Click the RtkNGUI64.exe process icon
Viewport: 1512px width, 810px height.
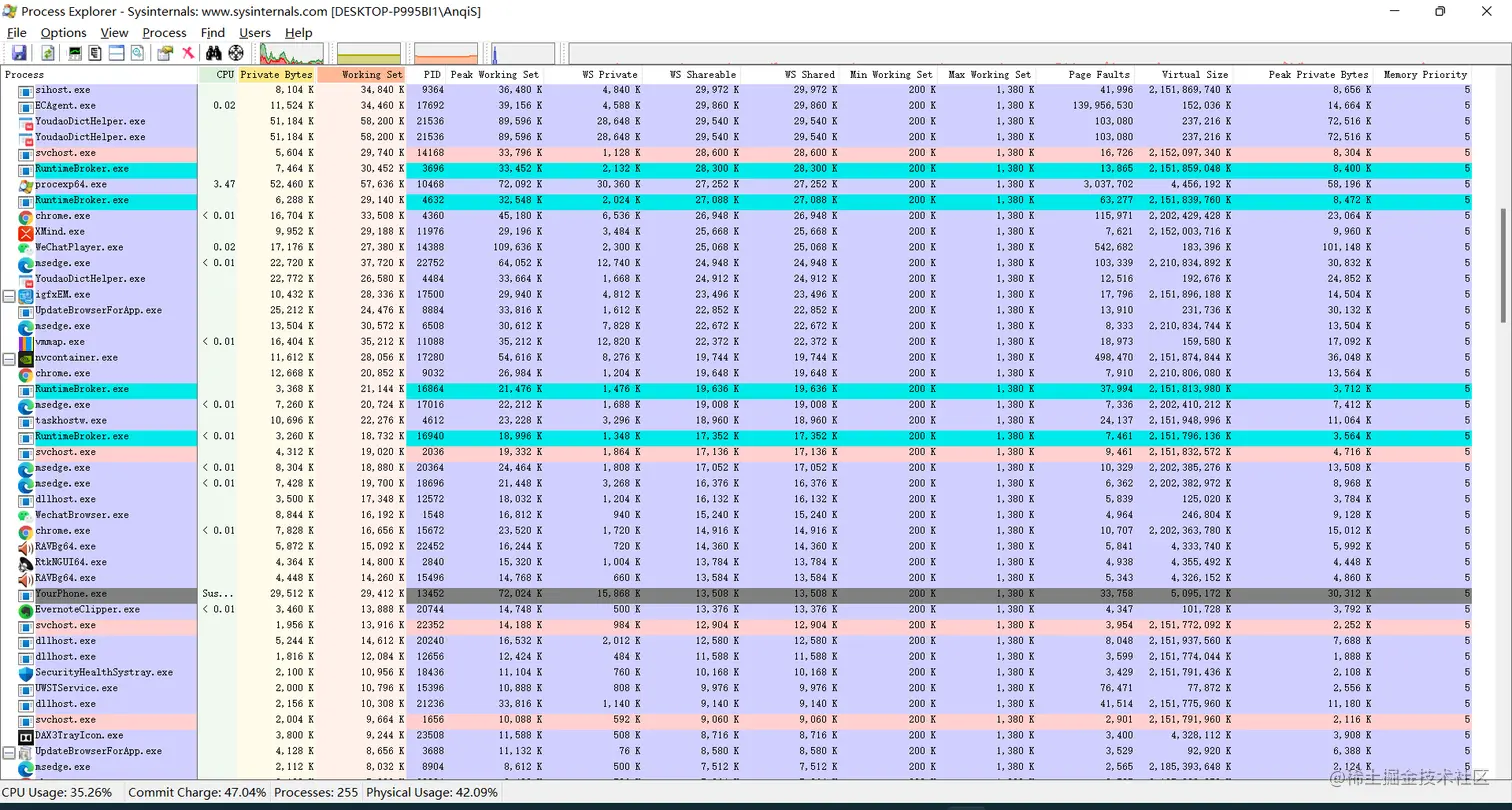[x=26, y=562]
